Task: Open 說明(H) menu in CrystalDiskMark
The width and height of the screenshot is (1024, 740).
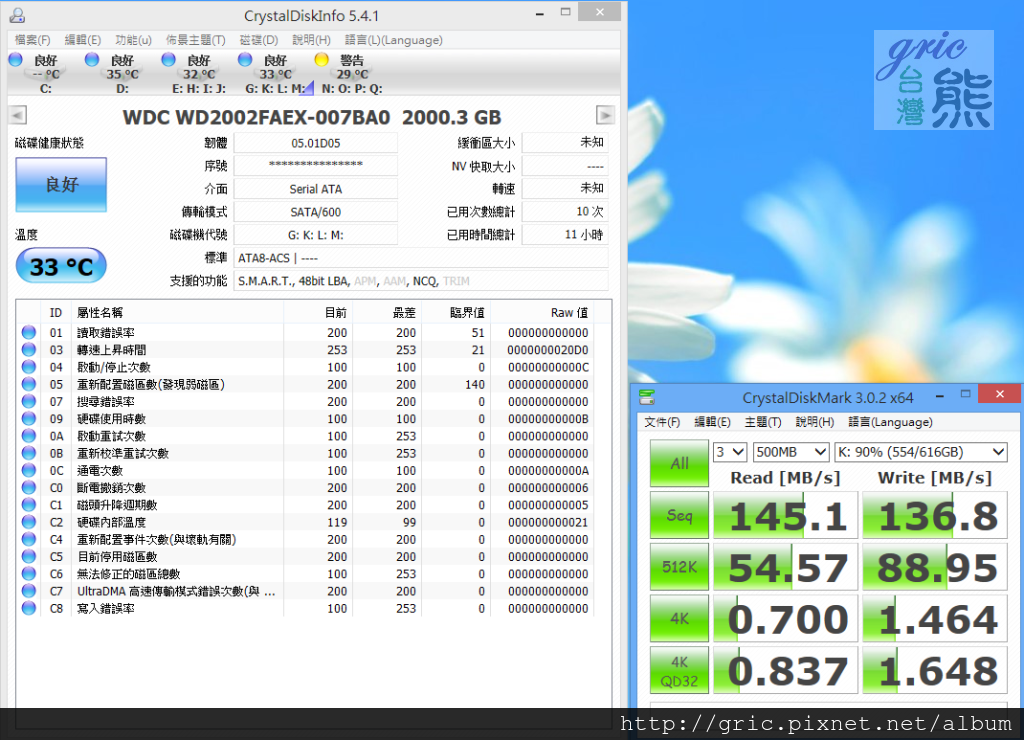Action: (814, 422)
